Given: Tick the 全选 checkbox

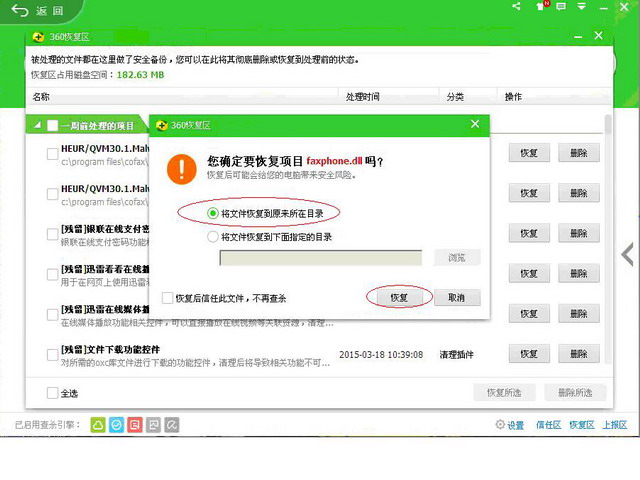Looking at the screenshot, I should (x=52, y=393).
